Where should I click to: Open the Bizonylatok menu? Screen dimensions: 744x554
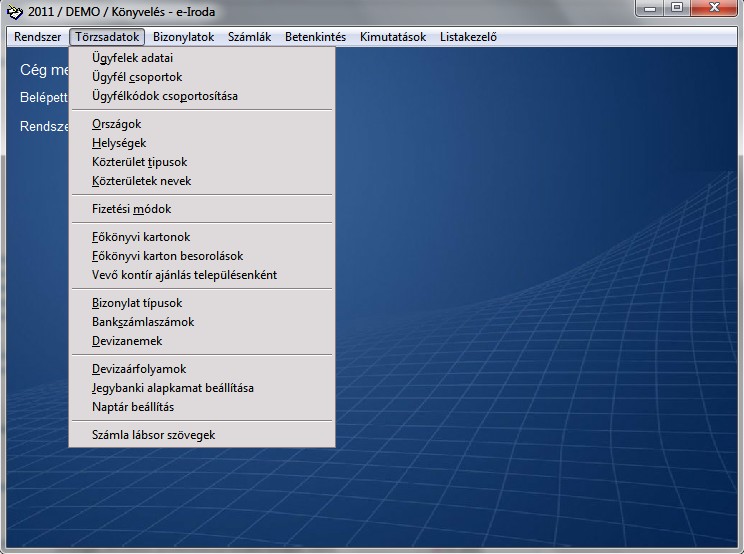(x=183, y=37)
